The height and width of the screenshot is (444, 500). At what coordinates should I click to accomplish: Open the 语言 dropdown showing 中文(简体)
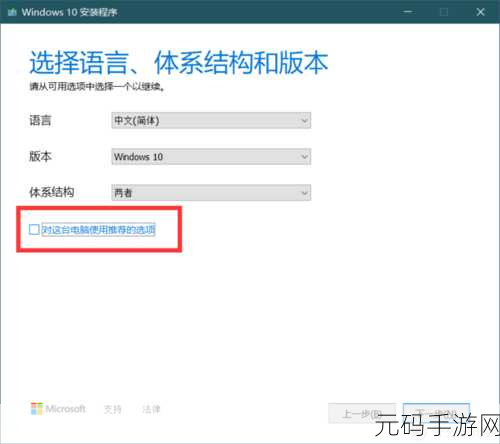(x=211, y=120)
